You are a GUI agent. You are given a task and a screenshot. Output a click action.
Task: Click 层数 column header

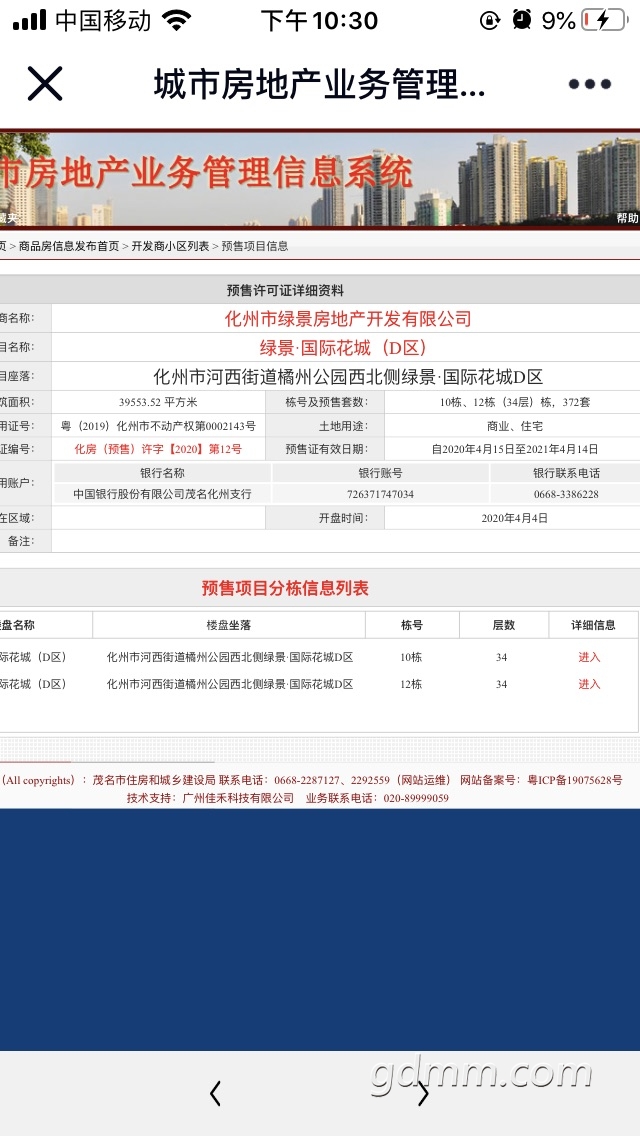click(504, 625)
